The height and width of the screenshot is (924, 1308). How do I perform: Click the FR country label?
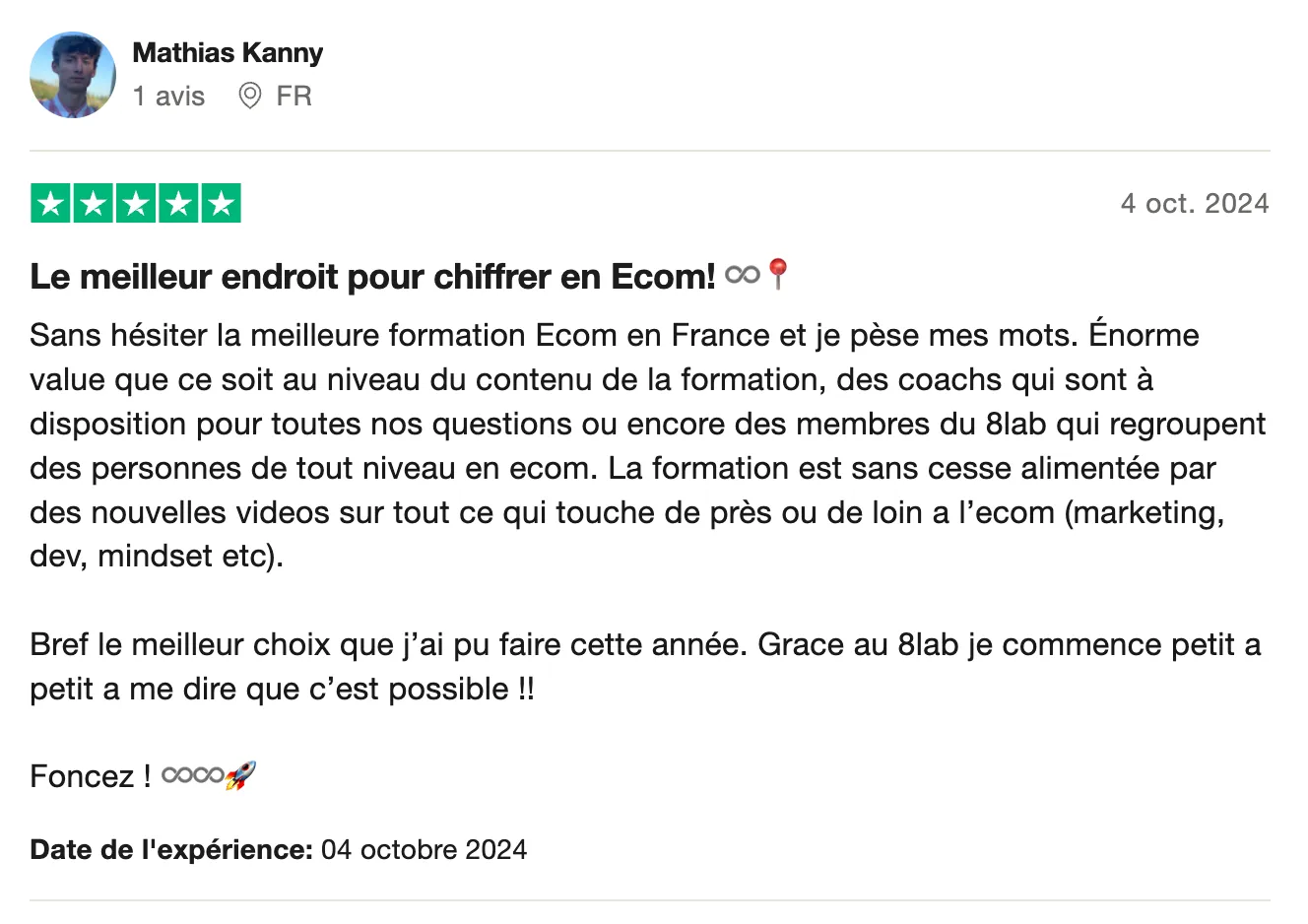(x=294, y=96)
